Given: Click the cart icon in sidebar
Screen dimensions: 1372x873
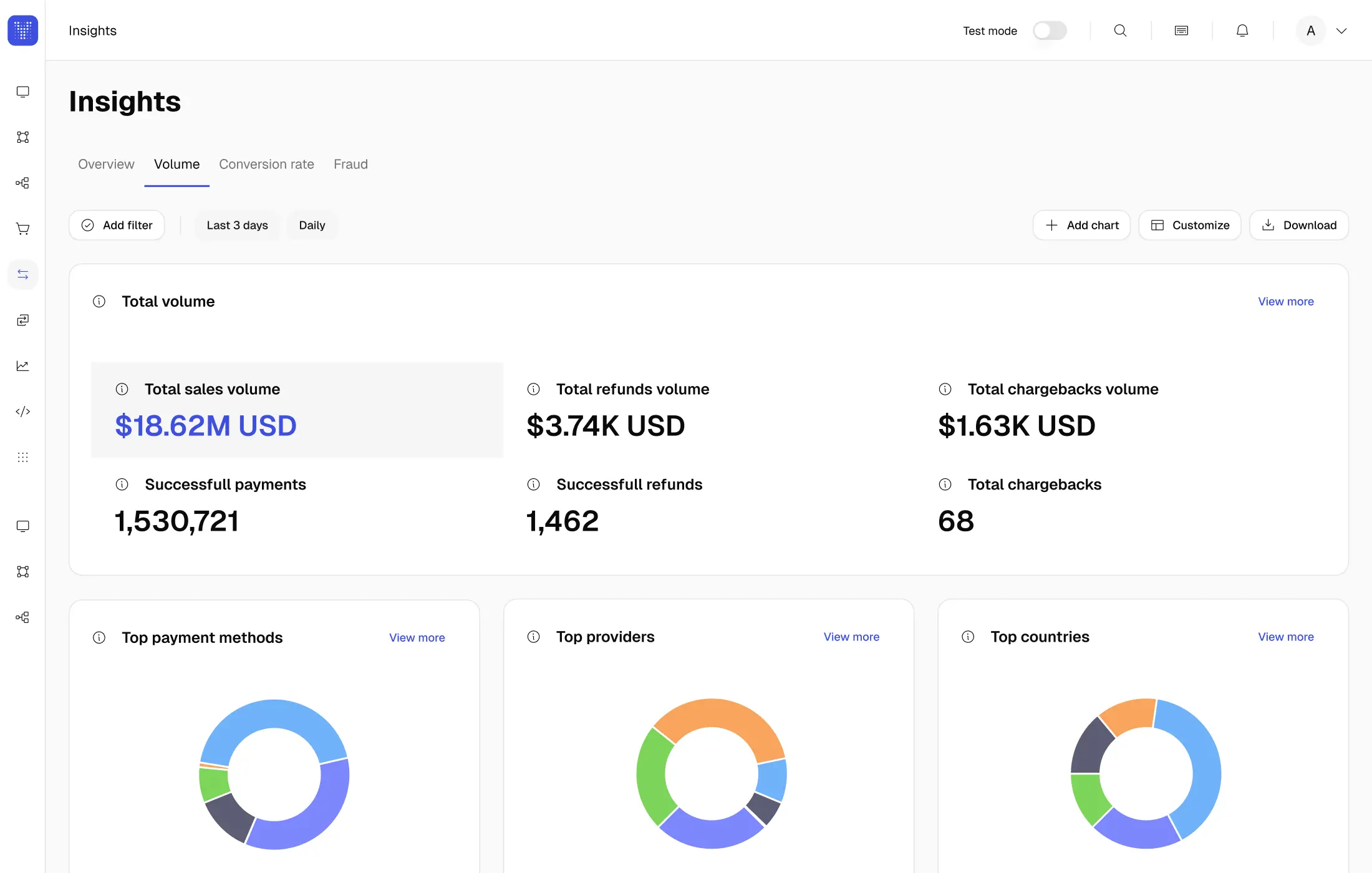Looking at the screenshot, I should click(23, 229).
